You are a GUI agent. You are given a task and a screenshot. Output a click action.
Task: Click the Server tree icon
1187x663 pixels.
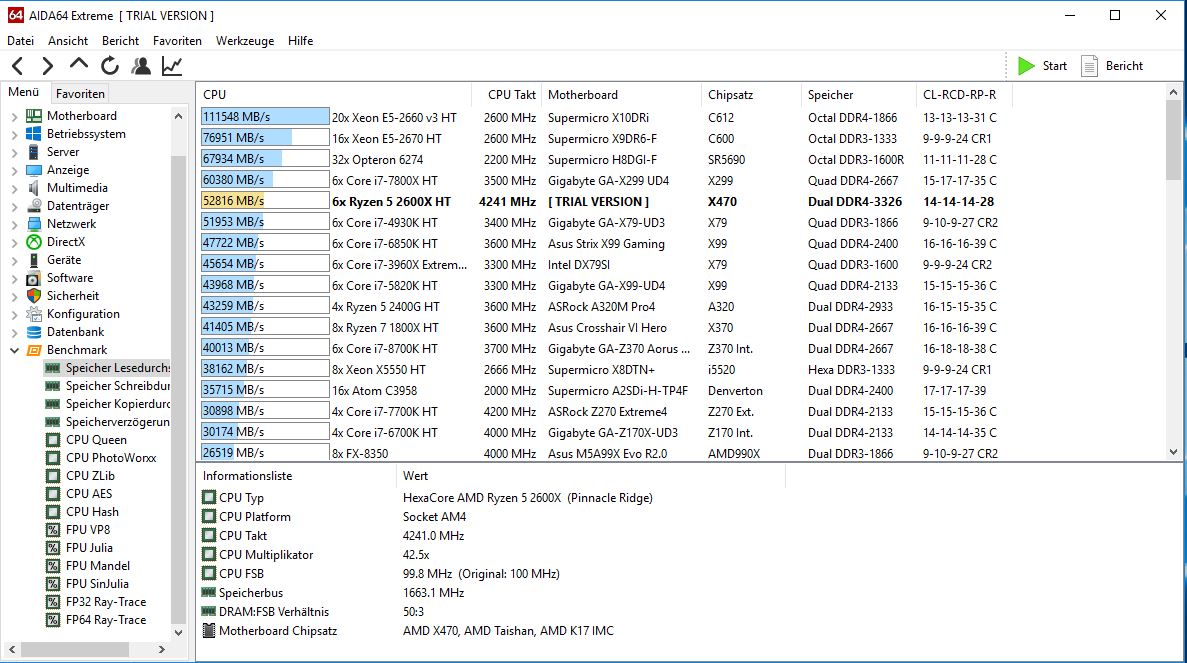(x=34, y=152)
